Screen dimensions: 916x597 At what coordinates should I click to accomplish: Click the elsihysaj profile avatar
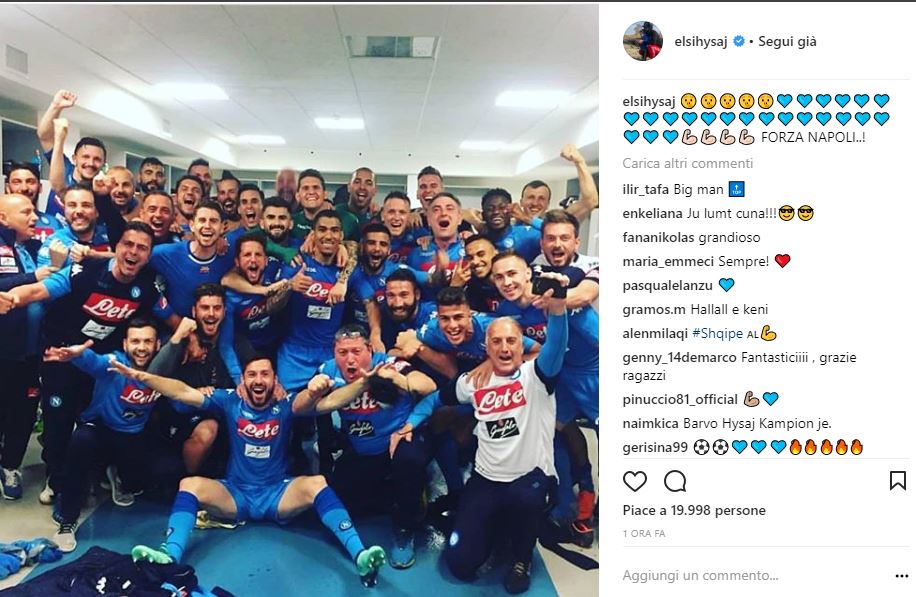pyautogui.click(x=643, y=41)
